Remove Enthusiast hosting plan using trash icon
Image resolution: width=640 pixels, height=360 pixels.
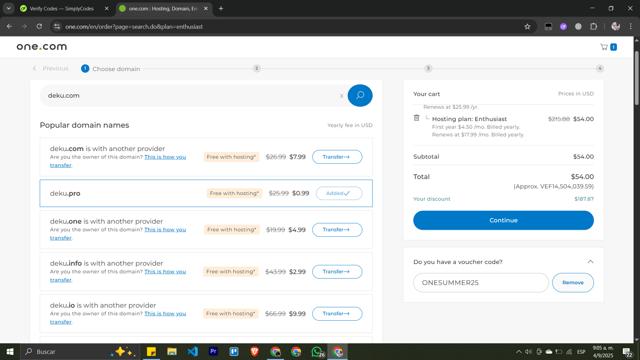tap(416, 118)
